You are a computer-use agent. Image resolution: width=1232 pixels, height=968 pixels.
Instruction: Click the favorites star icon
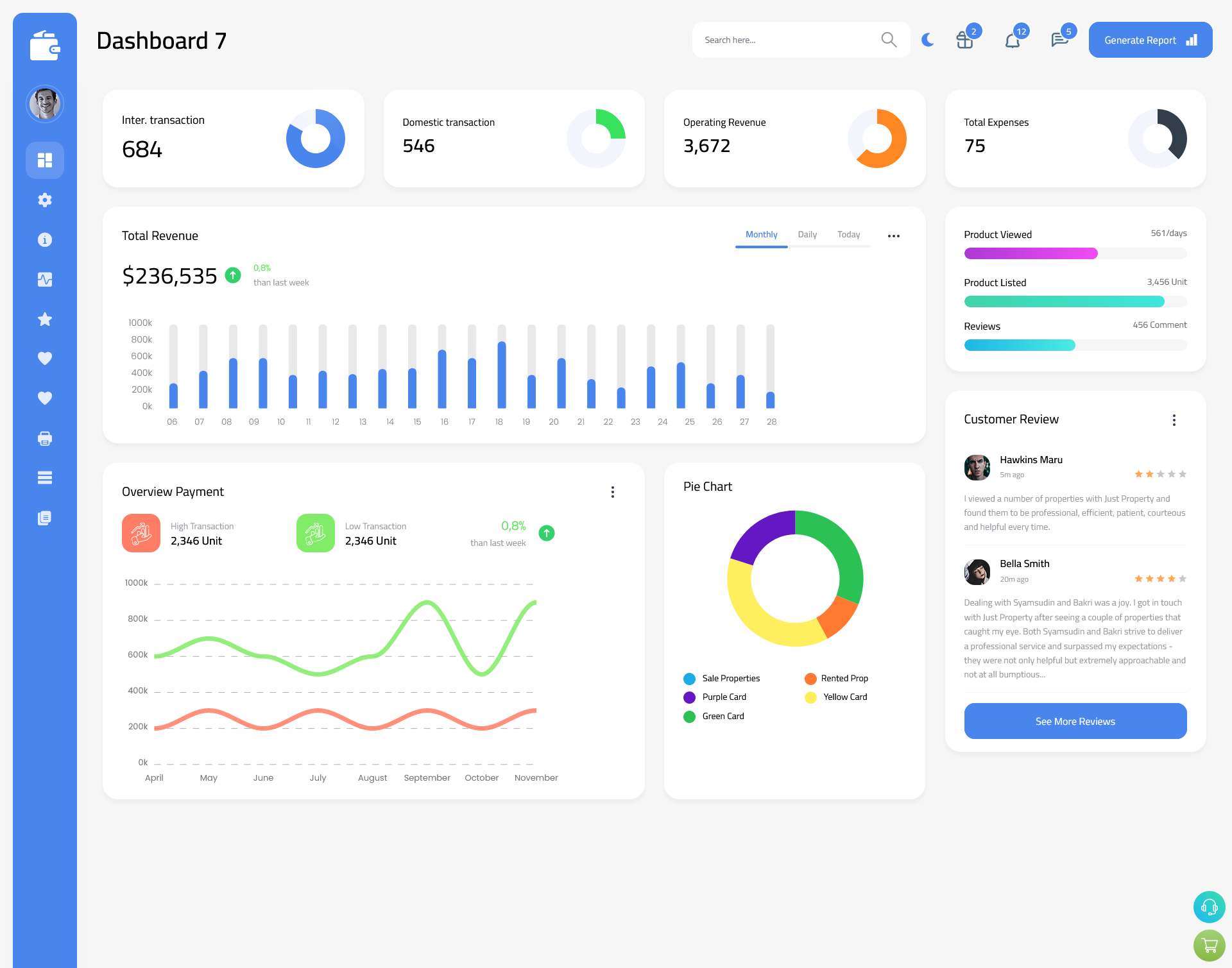[44, 320]
